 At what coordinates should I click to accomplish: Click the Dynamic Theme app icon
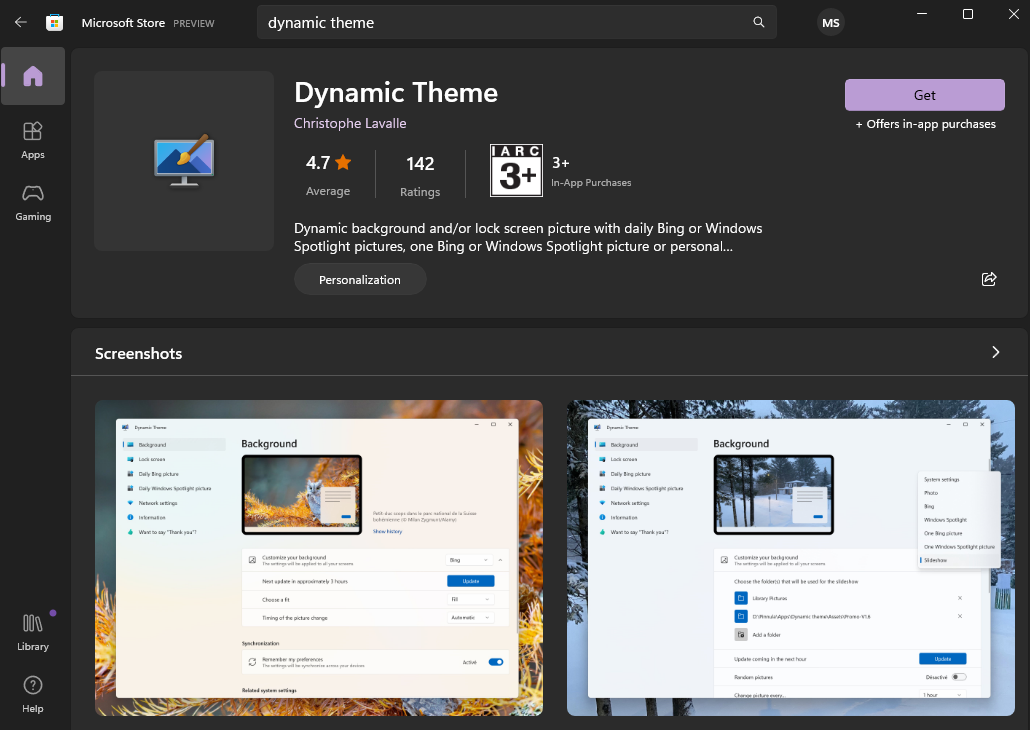pyautogui.click(x=184, y=160)
